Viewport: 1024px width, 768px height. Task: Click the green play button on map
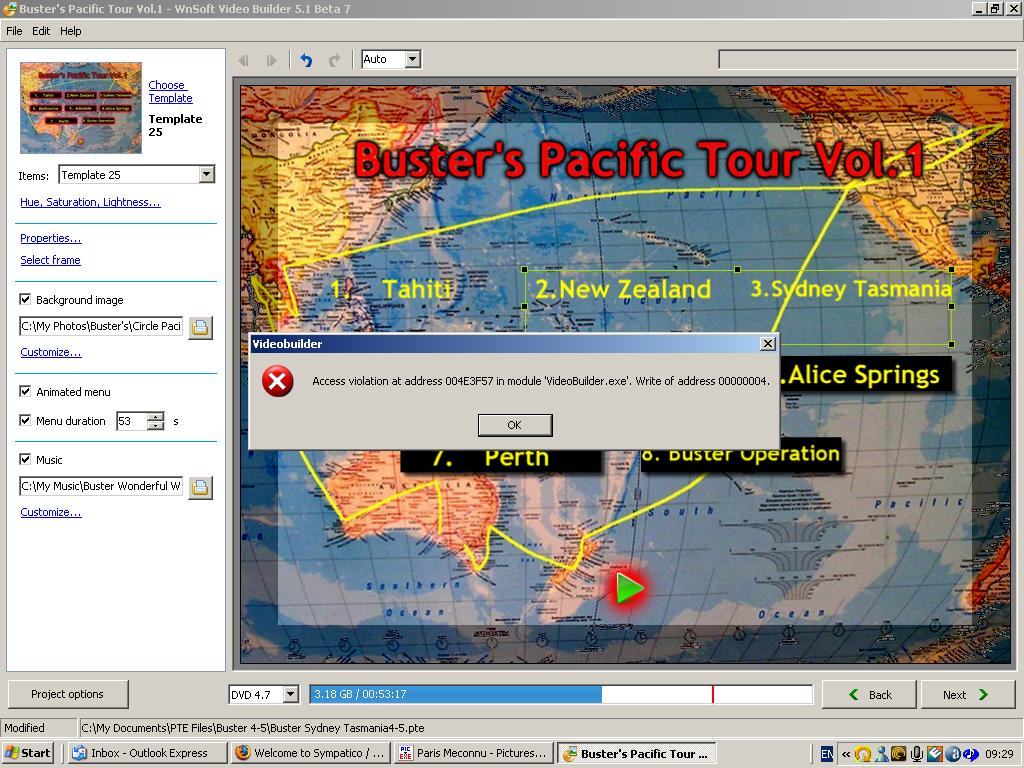point(629,588)
